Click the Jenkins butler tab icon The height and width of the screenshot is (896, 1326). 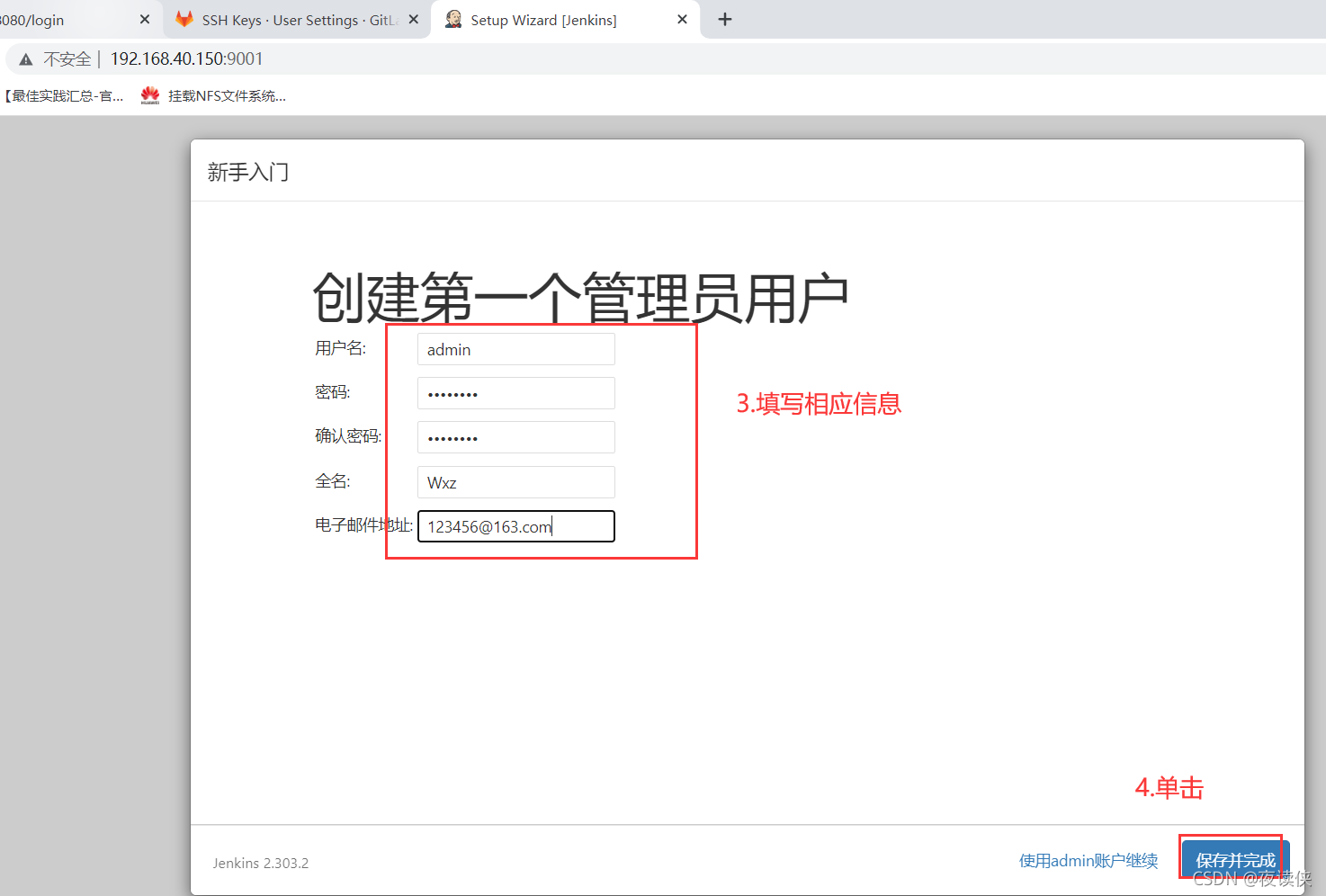[x=453, y=19]
